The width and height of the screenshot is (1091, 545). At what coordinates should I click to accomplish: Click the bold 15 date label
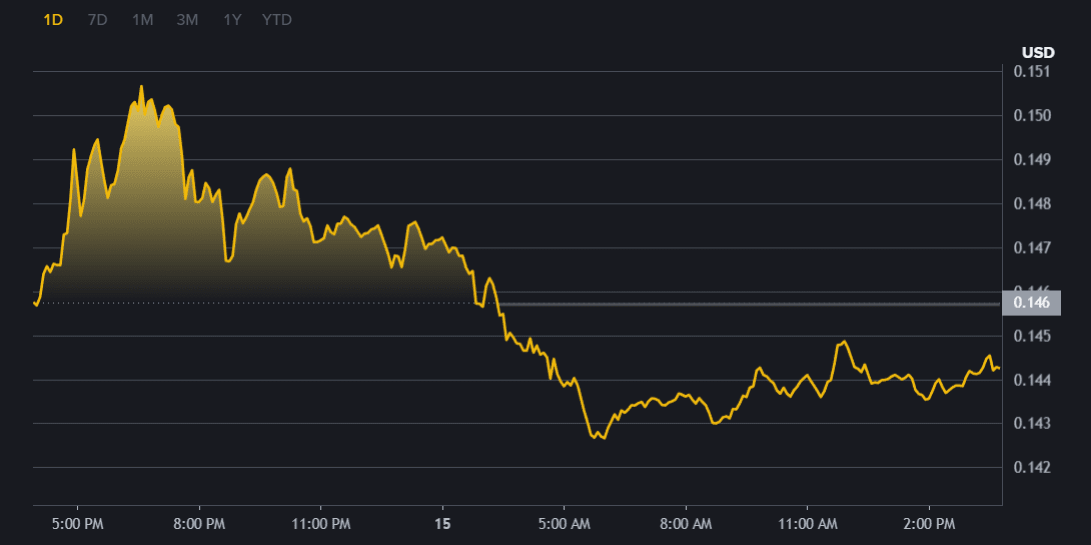443,523
